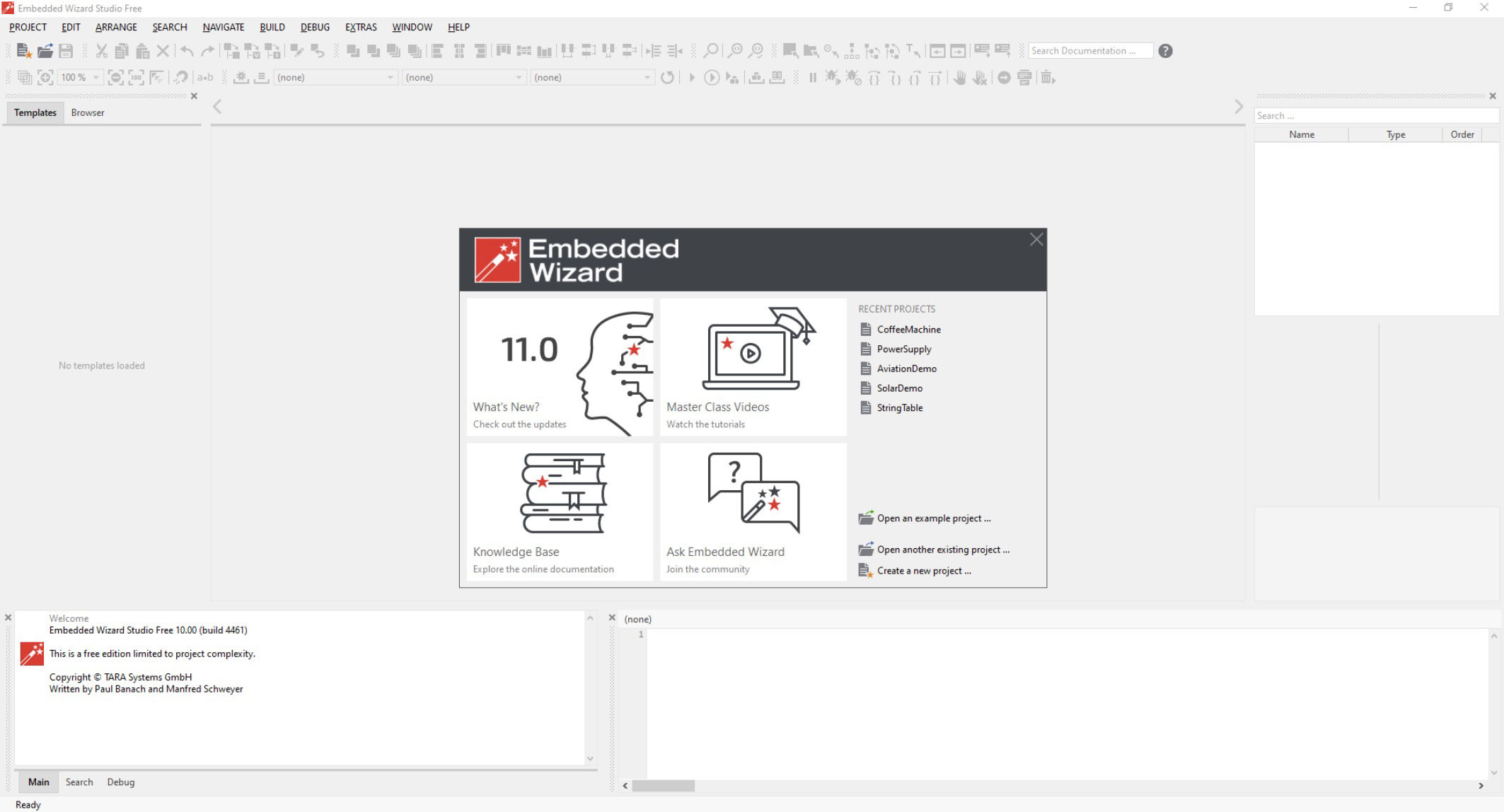The width and height of the screenshot is (1504, 812).
Task: Click Create a new project link
Action: pyautogui.click(x=923, y=571)
